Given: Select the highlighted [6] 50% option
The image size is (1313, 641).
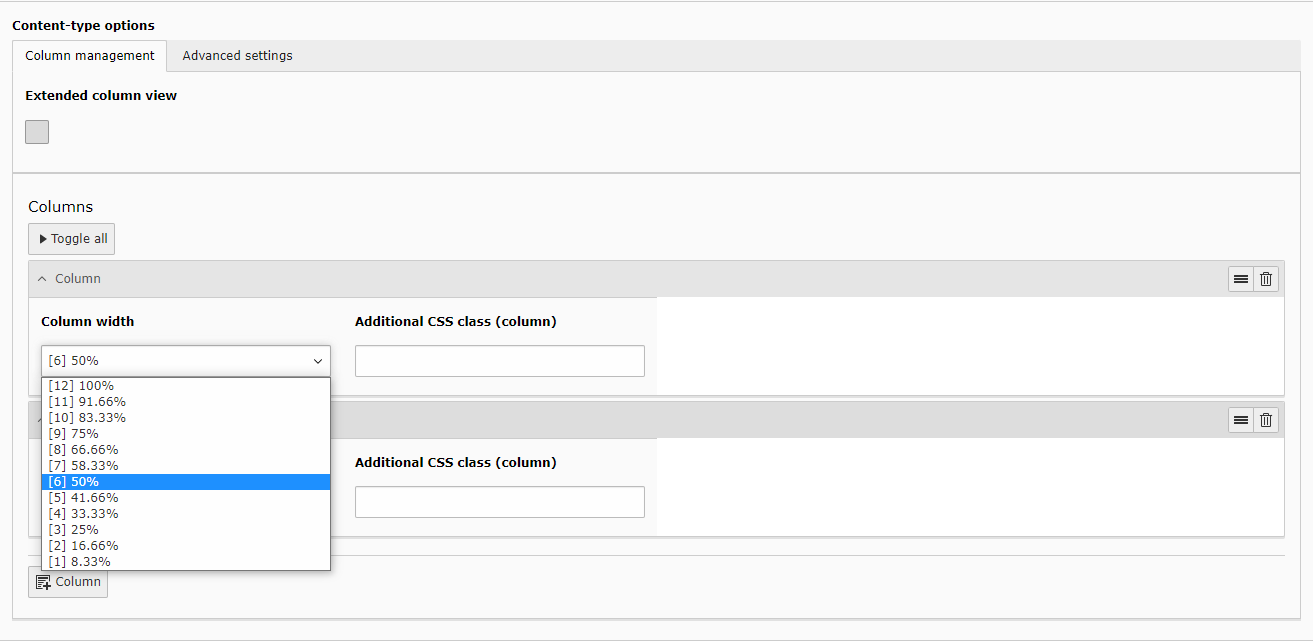Looking at the screenshot, I should coord(73,482).
